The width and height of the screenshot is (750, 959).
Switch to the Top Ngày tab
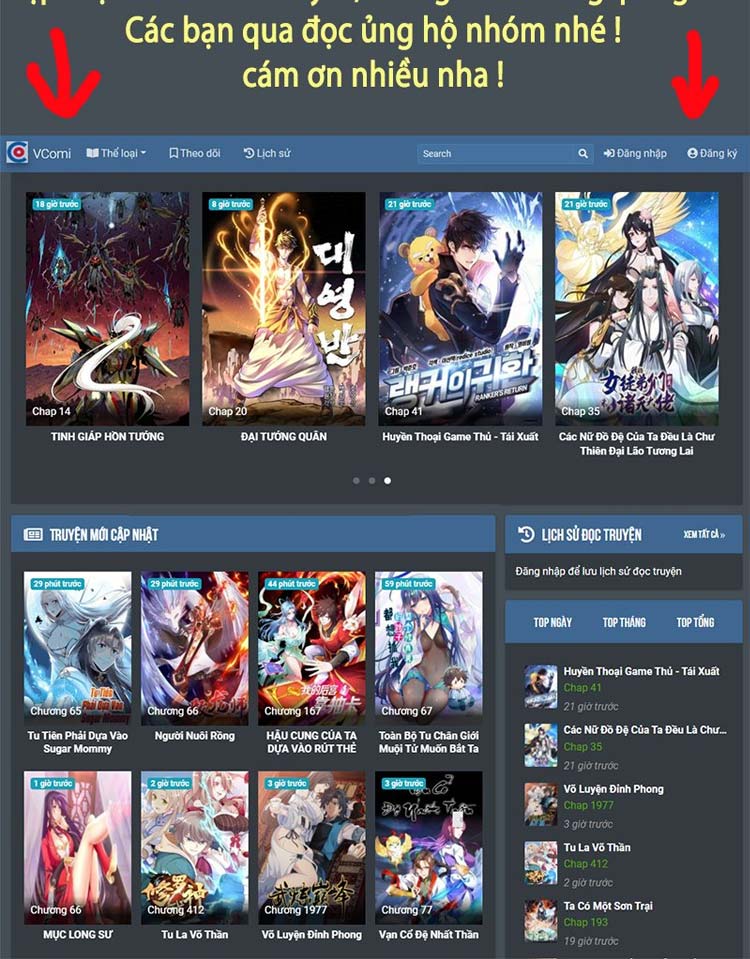[552, 622]
